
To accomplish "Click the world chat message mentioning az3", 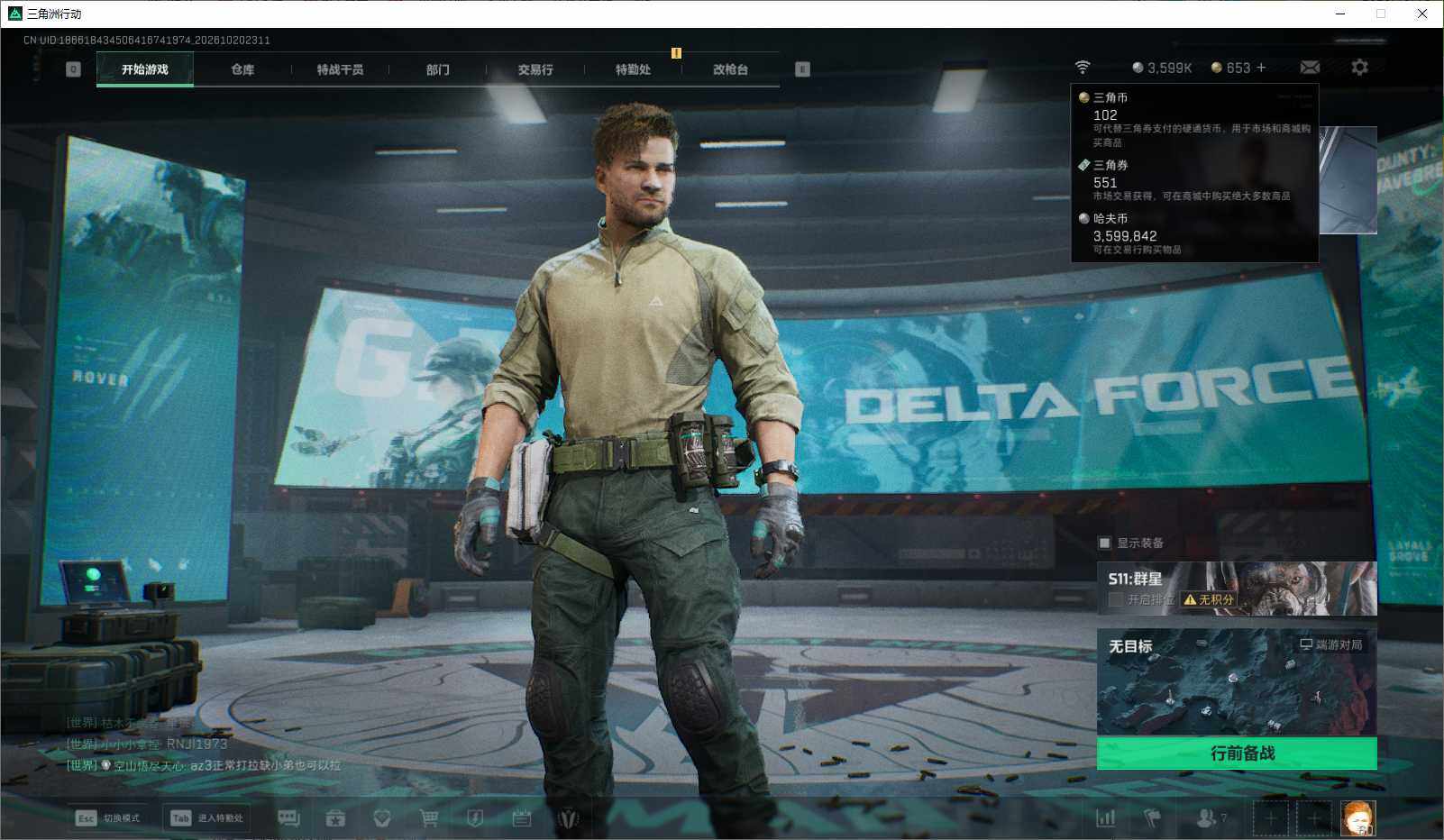I will point(204,765).
